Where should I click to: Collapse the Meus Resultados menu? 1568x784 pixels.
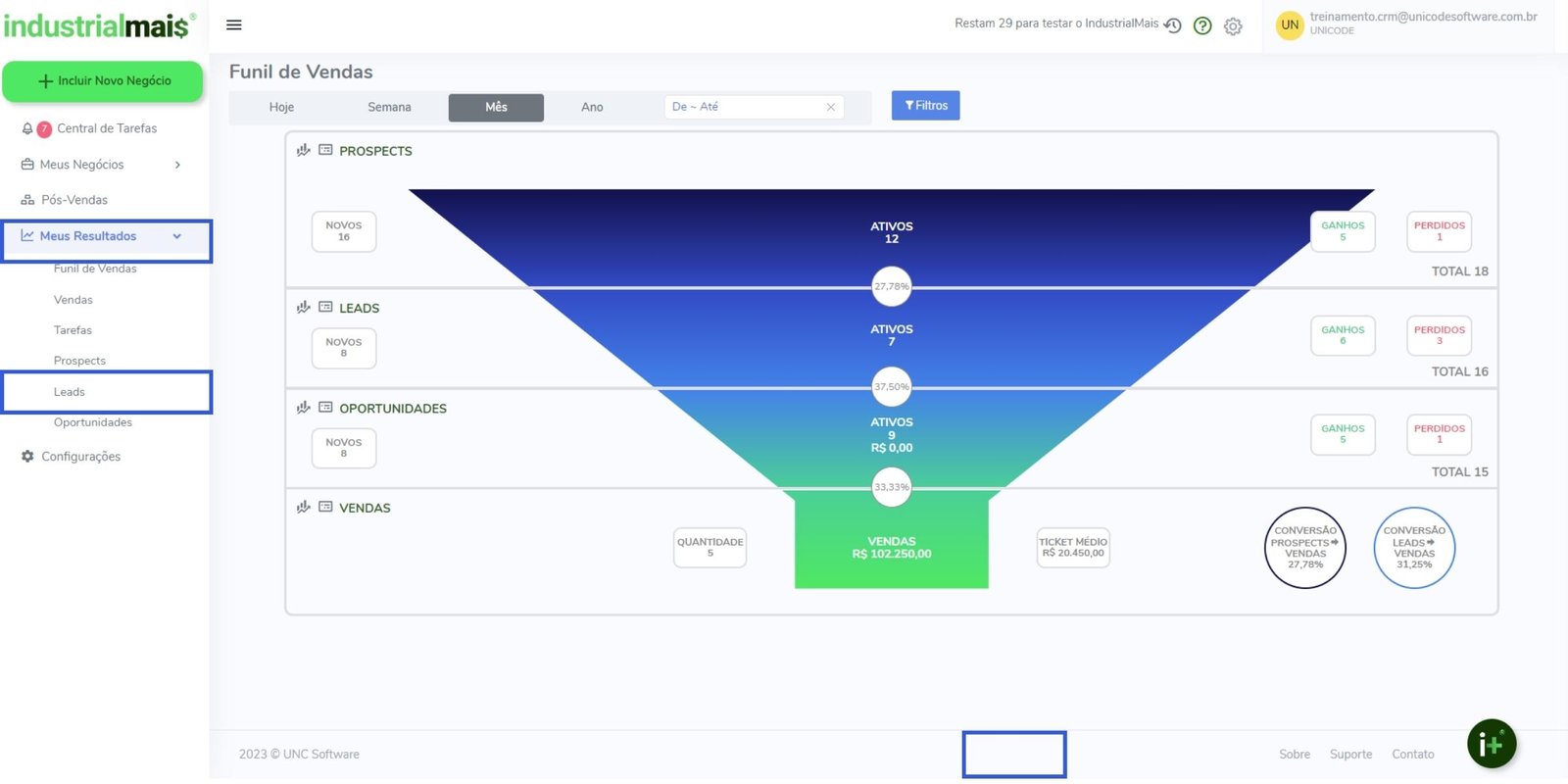177,236
